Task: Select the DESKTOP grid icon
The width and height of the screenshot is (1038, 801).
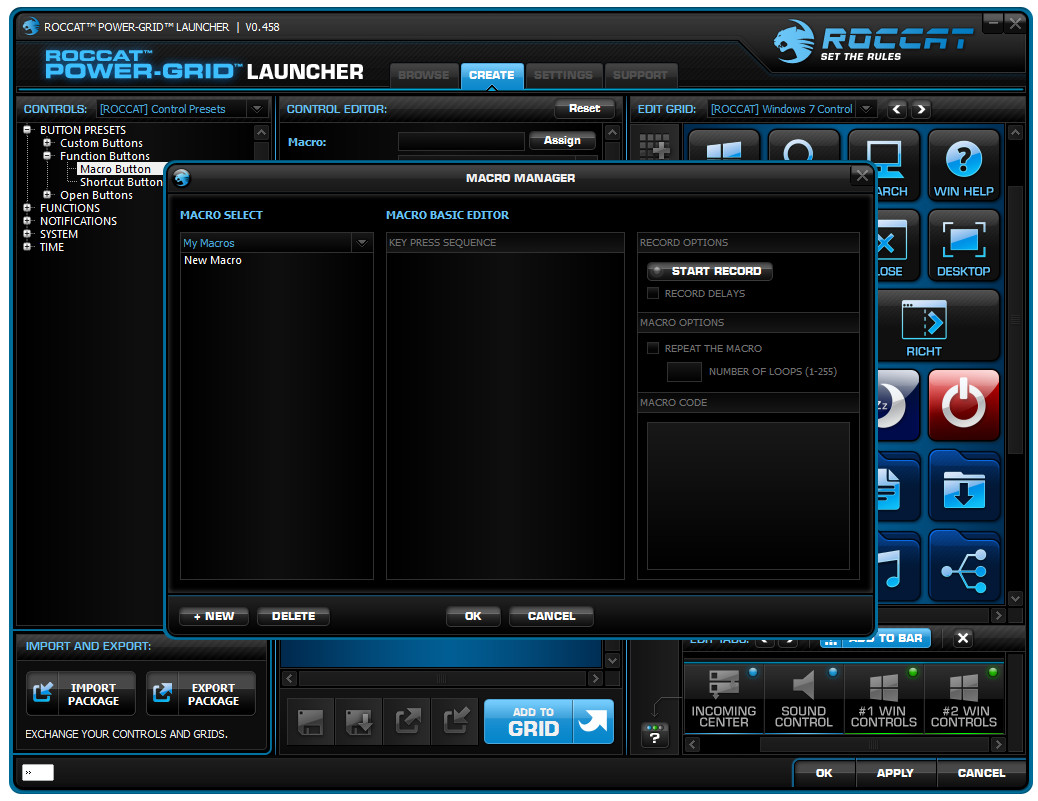Action: pyautogui.click(x=963, y=245)
